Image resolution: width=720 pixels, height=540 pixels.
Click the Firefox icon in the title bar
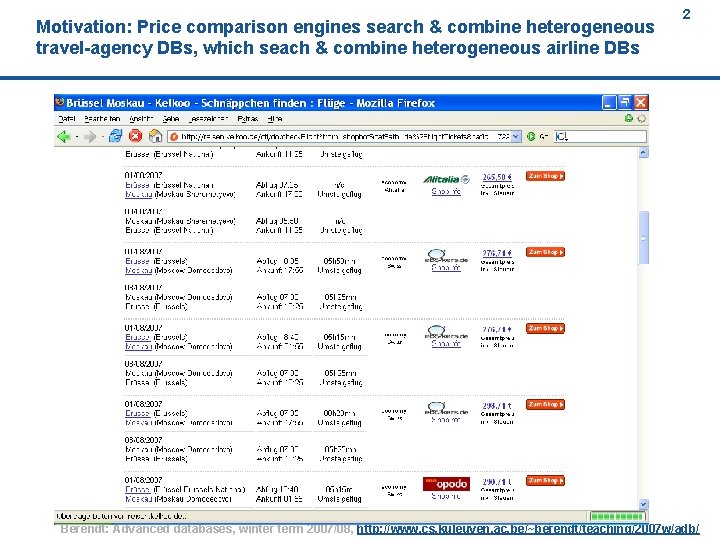click(60, 102)
